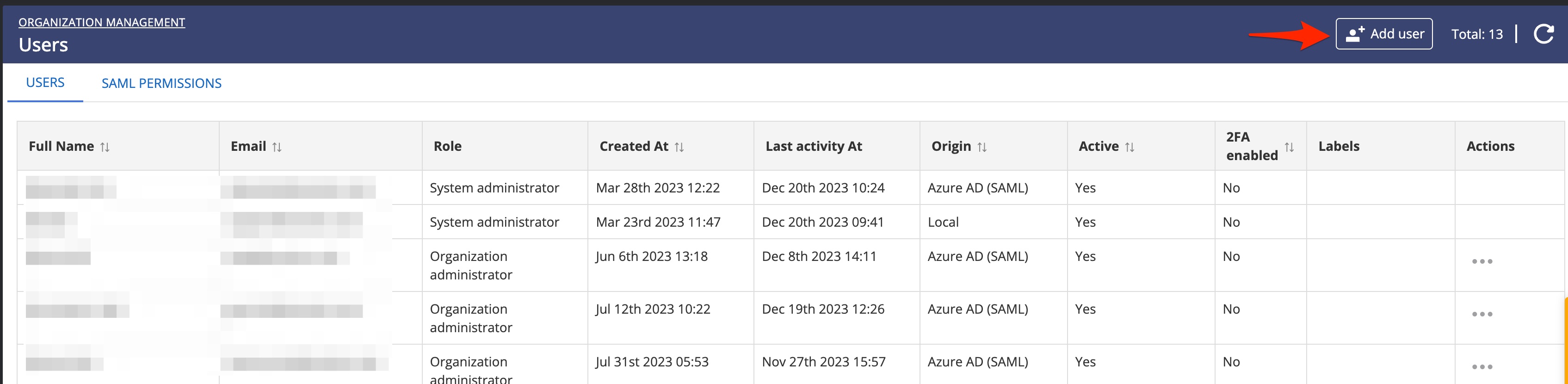Click the Local origin user row
This screenshot has height=384, width=1568.
[943, 222]
